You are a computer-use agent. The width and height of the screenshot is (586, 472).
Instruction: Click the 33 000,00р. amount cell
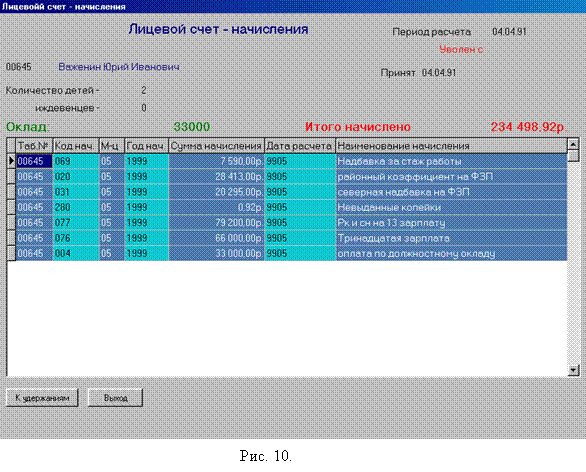216,253
